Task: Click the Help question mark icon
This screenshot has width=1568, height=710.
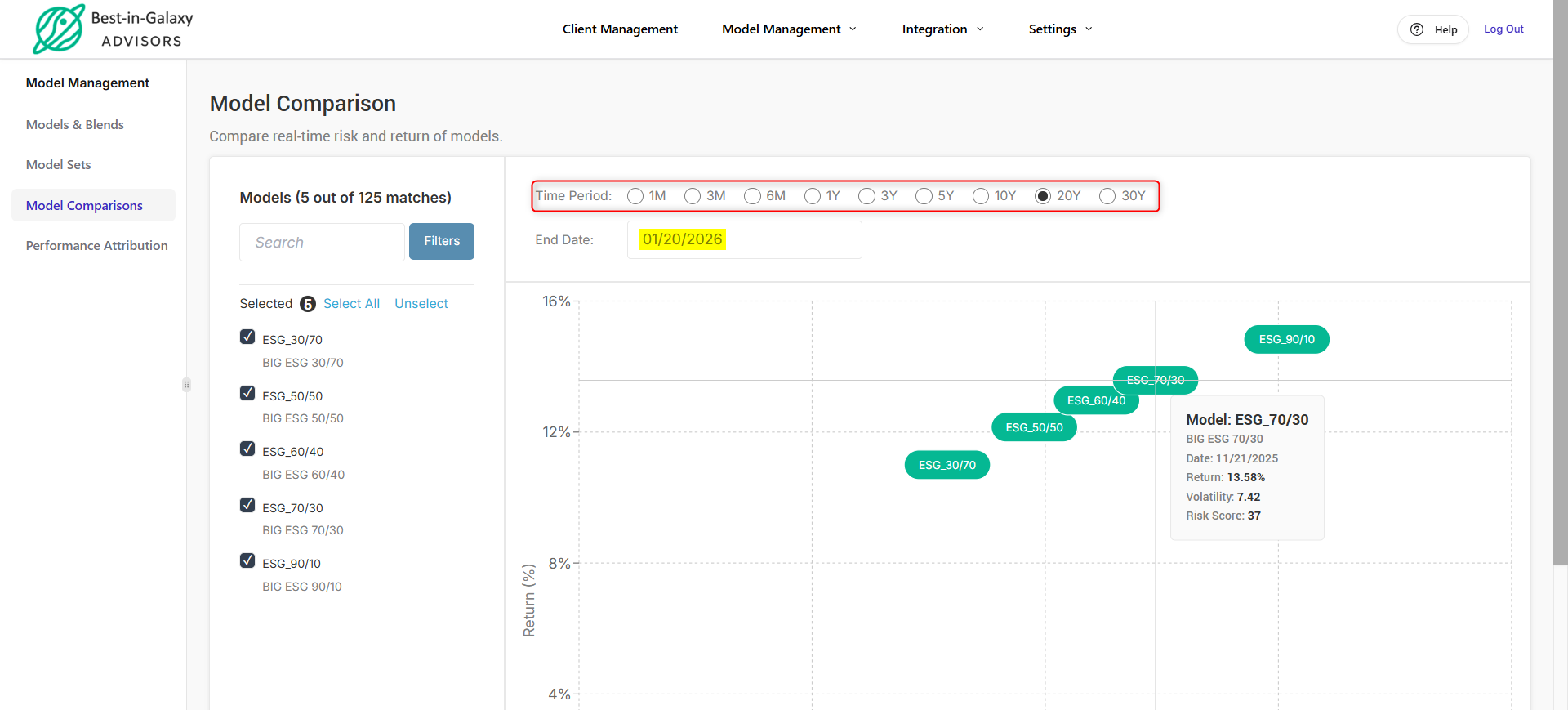Action: (x=1417, y=29)
